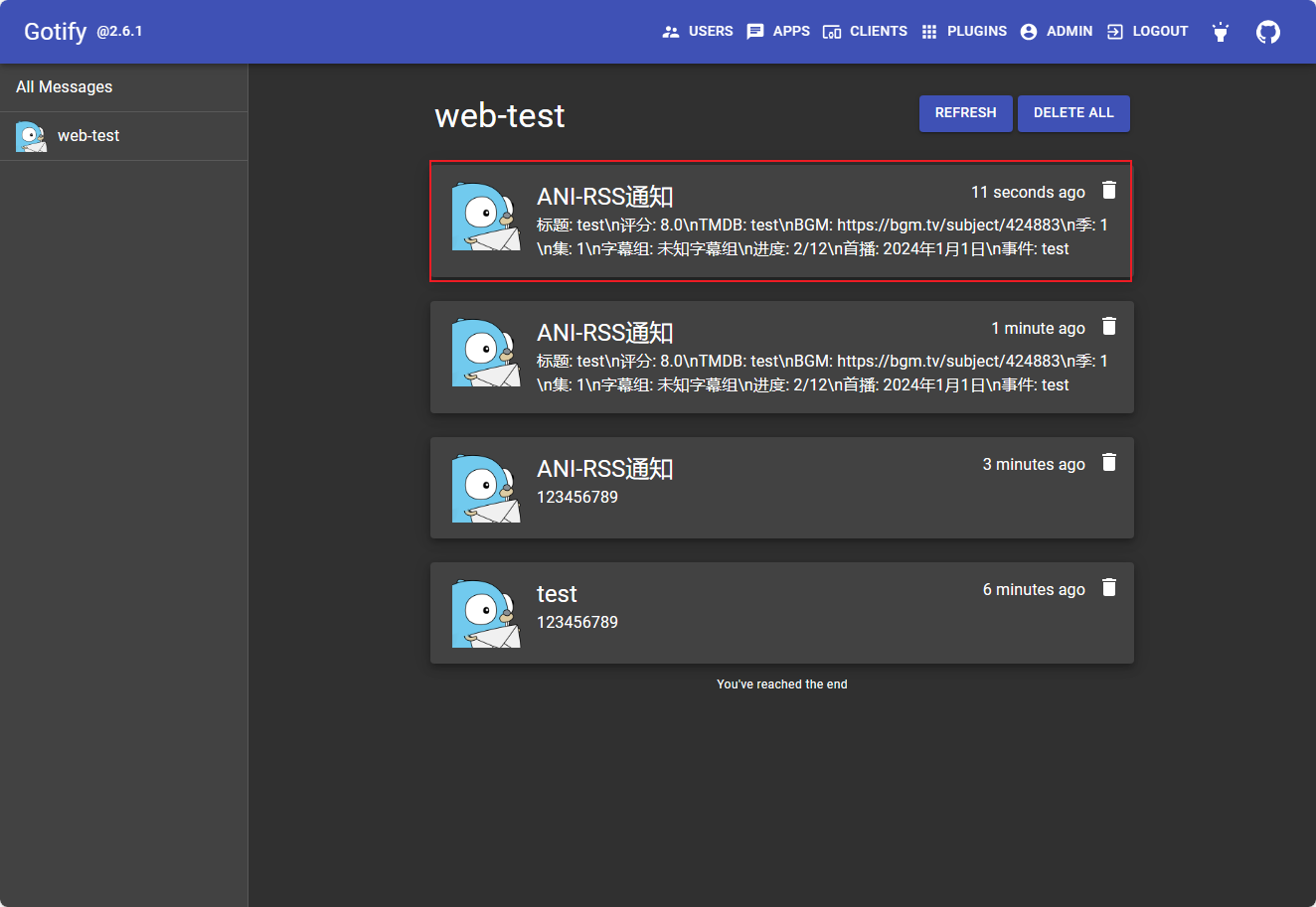
Task: Select the web-test app in sidebar
Action: click(123, 136)
